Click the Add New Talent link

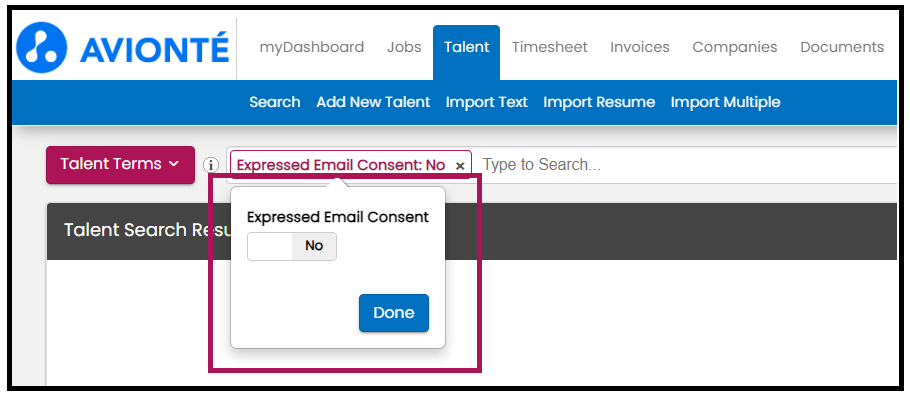click(x=373, y=102)
